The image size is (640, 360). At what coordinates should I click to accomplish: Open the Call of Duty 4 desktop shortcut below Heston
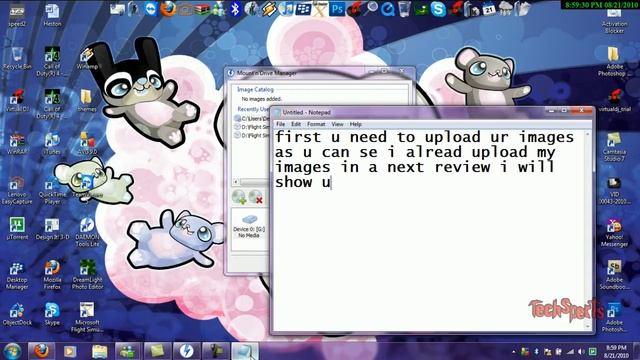[52, 61]
